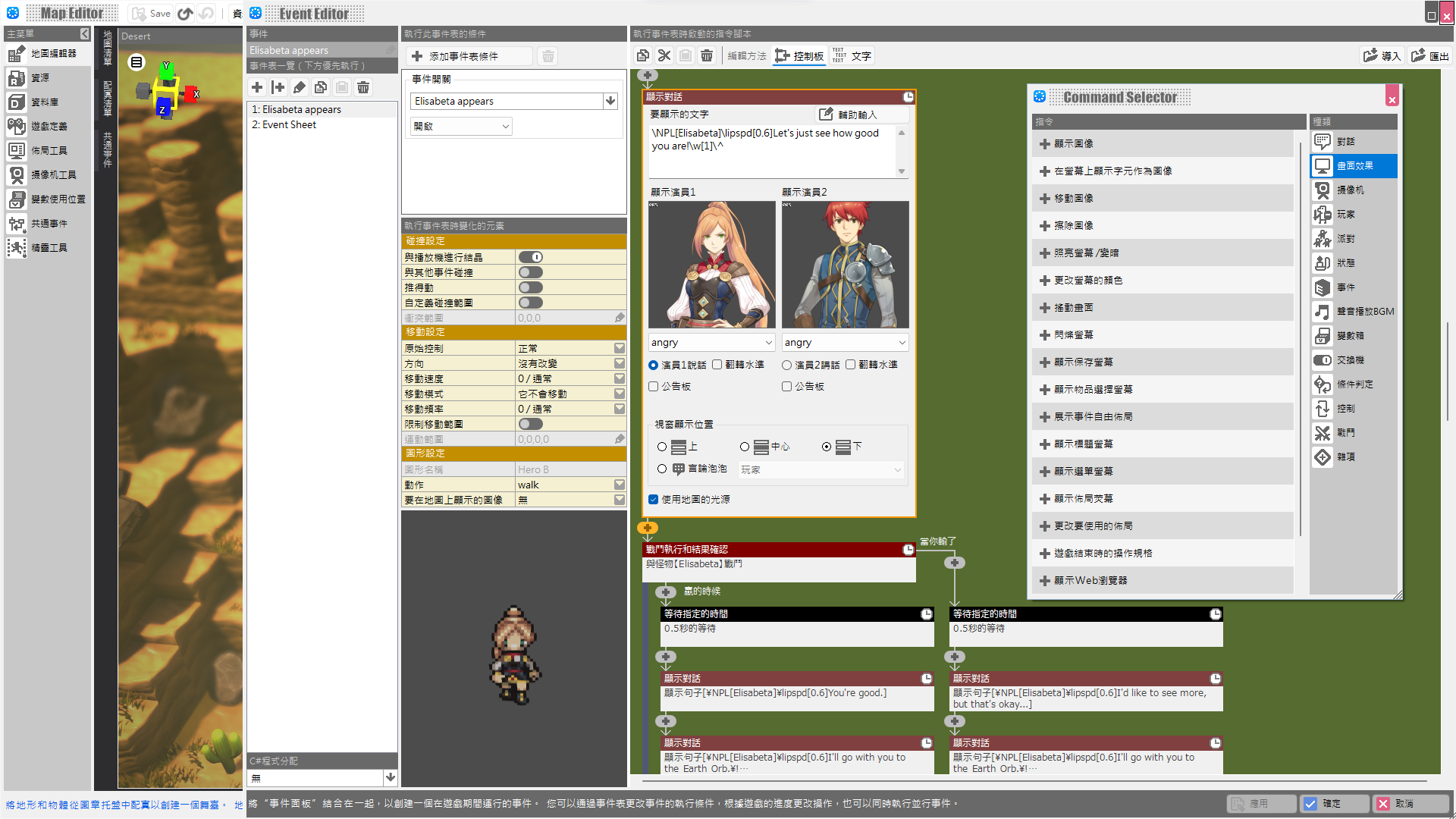Select the 變數箱 category in Command Selector
This screenshot has width=1456, height=819.
(1354, 335)
